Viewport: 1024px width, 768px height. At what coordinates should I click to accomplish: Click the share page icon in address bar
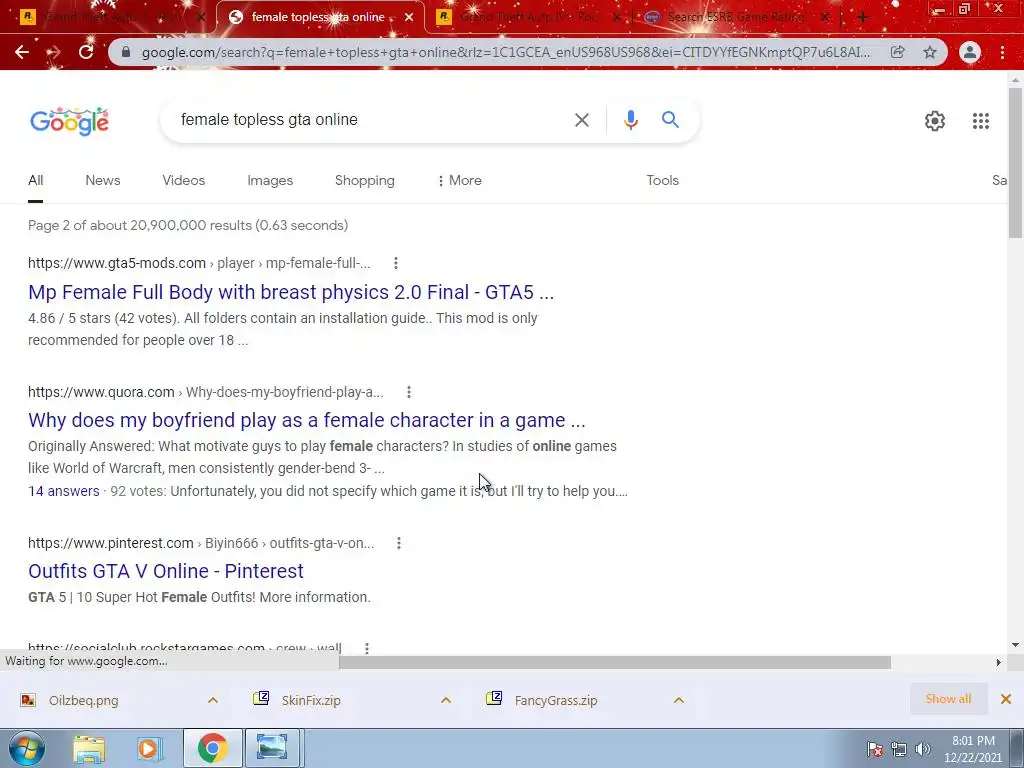click(x=898, y=52)
